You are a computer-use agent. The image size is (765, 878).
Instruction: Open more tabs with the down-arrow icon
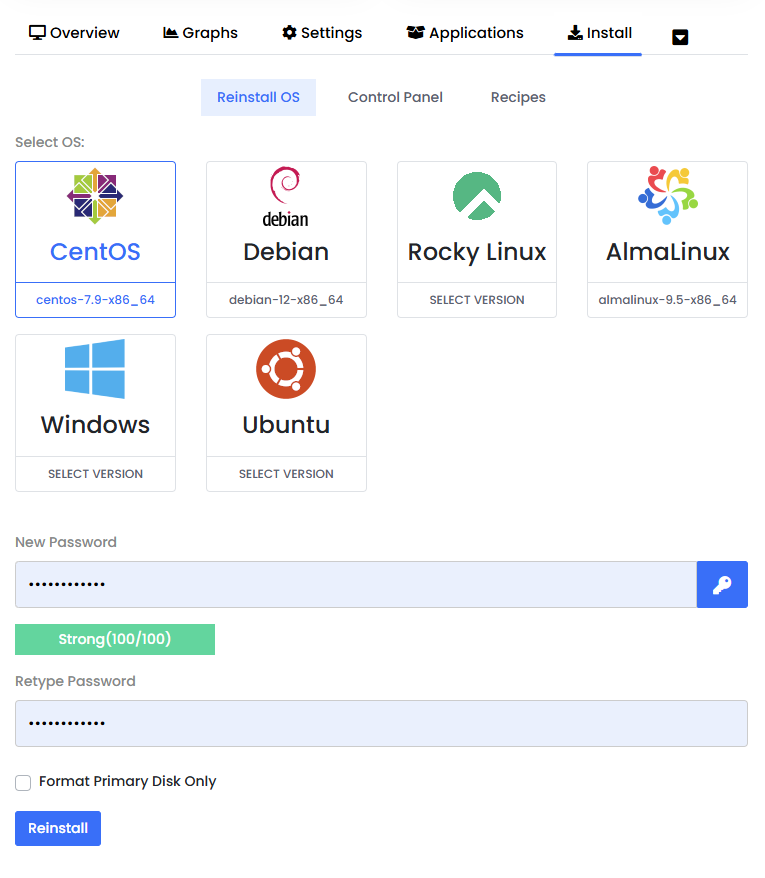tap(680, 38)
